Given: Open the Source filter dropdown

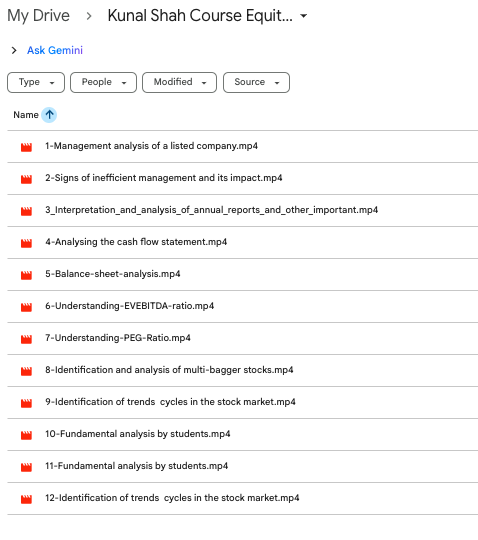Looking at the screenshot, I should click(256, 82).
